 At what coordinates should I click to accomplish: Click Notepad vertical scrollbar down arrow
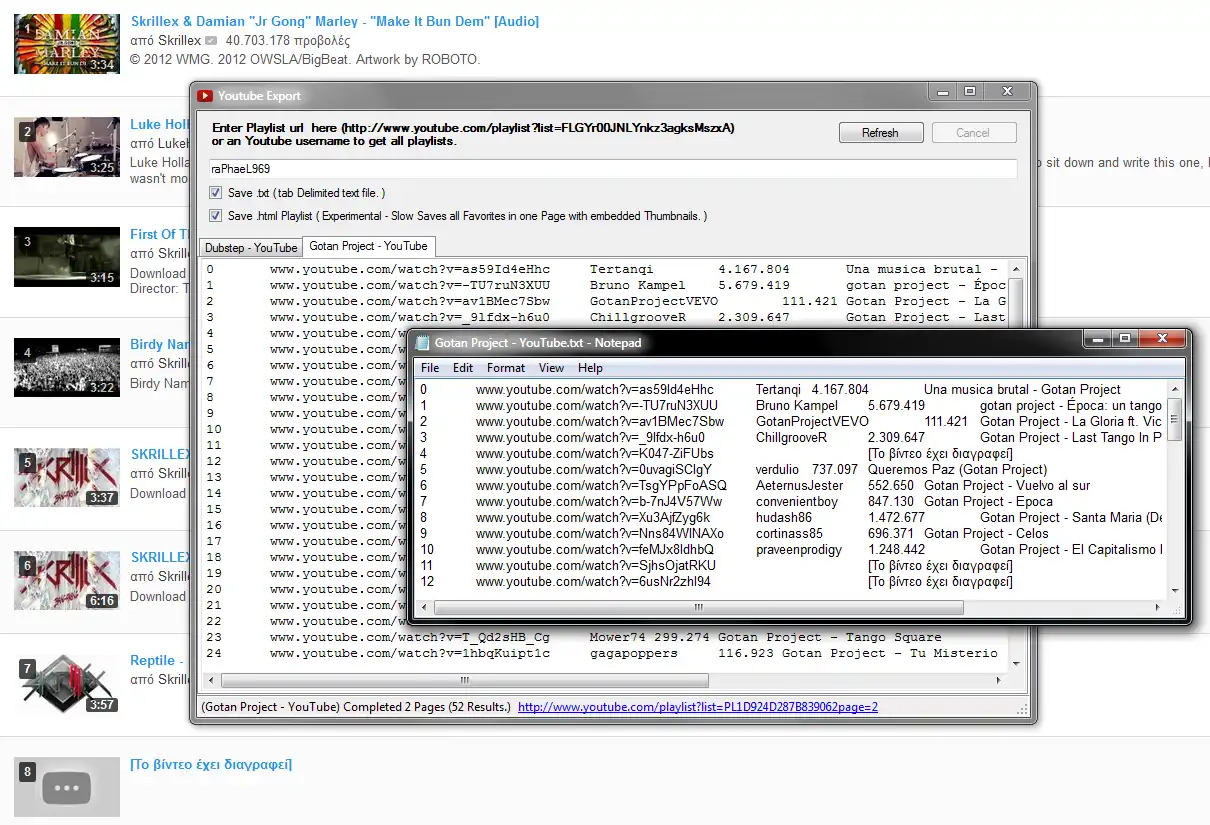point(1175,590)
